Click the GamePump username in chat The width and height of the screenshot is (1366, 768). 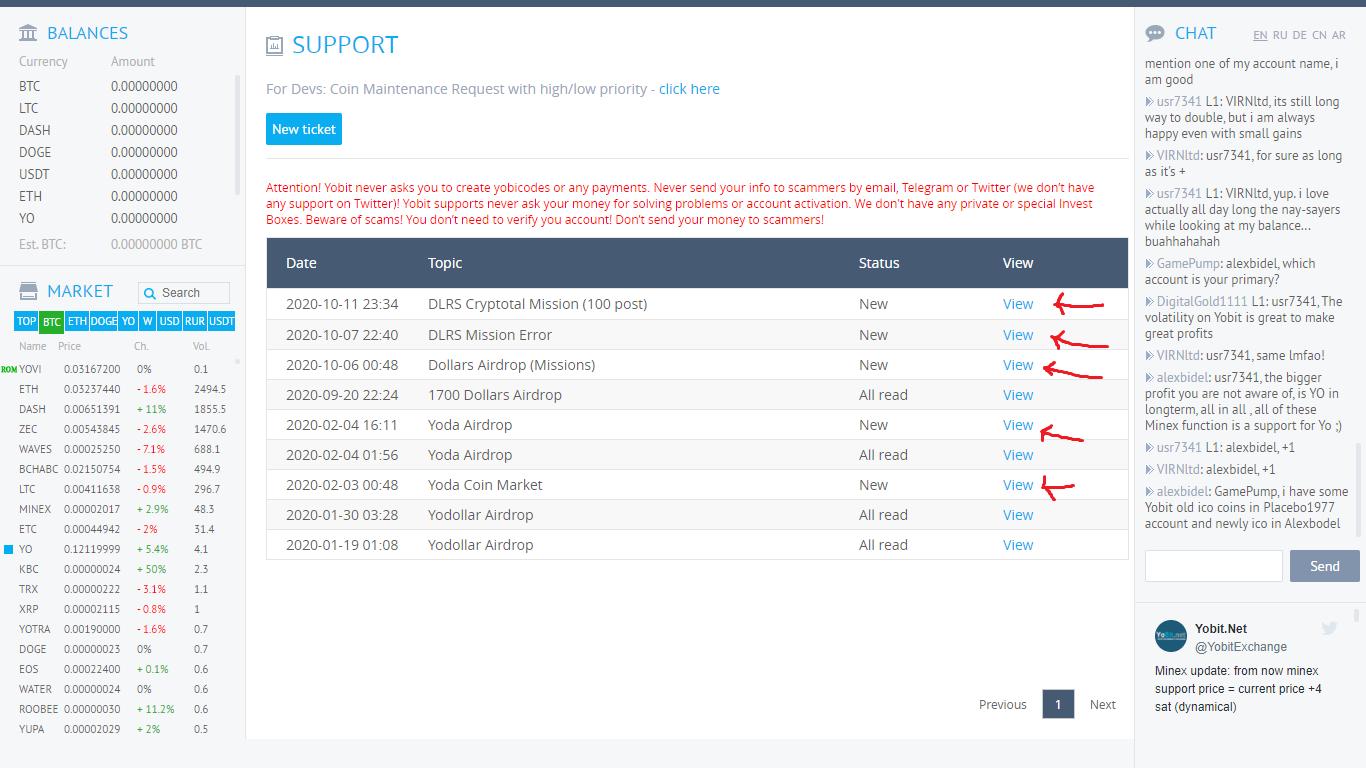pyautogui.click(x=1188, y=264)
